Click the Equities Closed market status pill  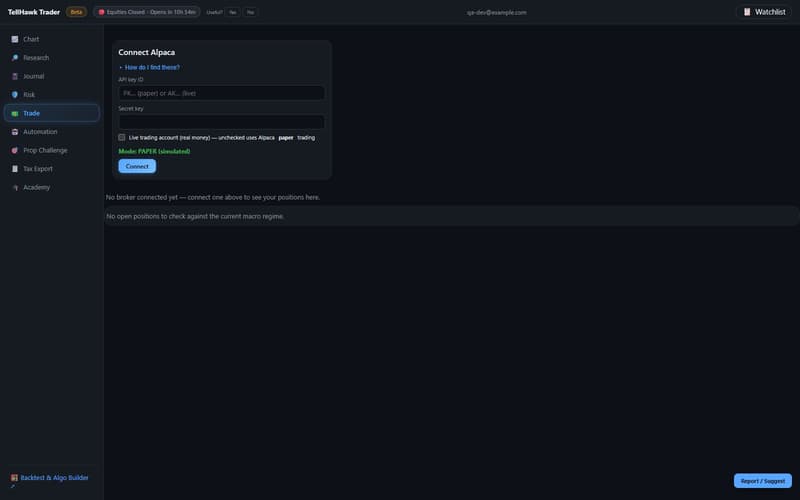tap(146, 12)
